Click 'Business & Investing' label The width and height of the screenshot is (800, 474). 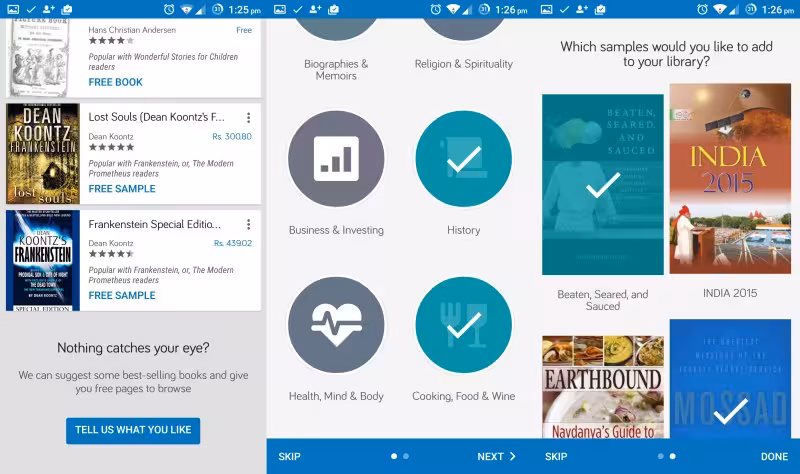(x=336, y=230)
